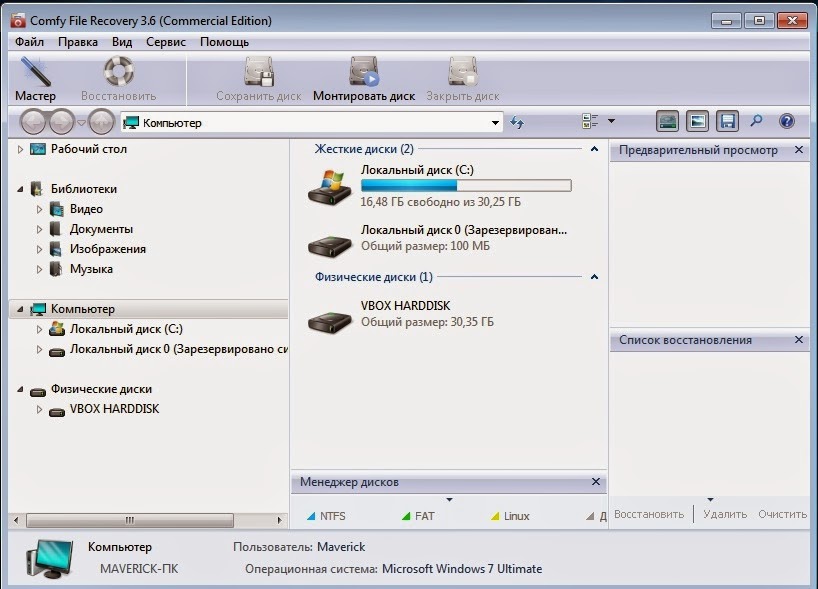Open the Файл menu
The image size is (818, 589).
coord(29,42)
